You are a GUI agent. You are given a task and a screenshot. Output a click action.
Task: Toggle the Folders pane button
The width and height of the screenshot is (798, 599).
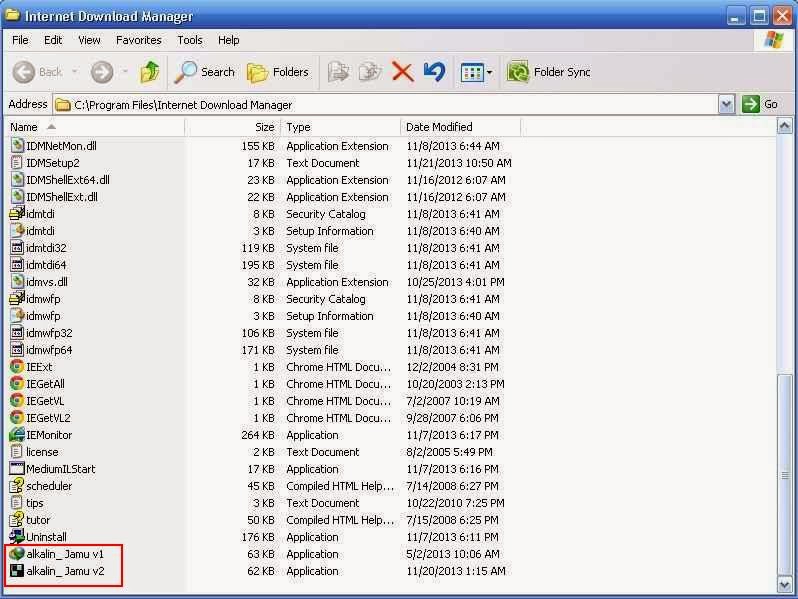pos(278,72)
